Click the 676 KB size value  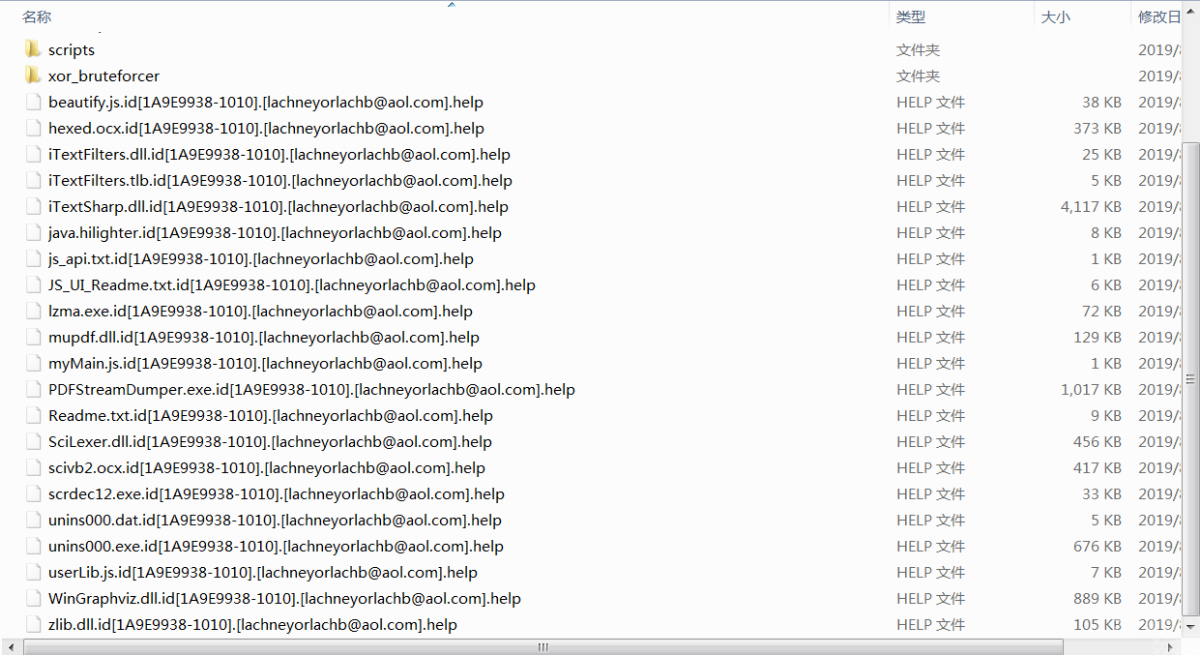click(1097, 546)
